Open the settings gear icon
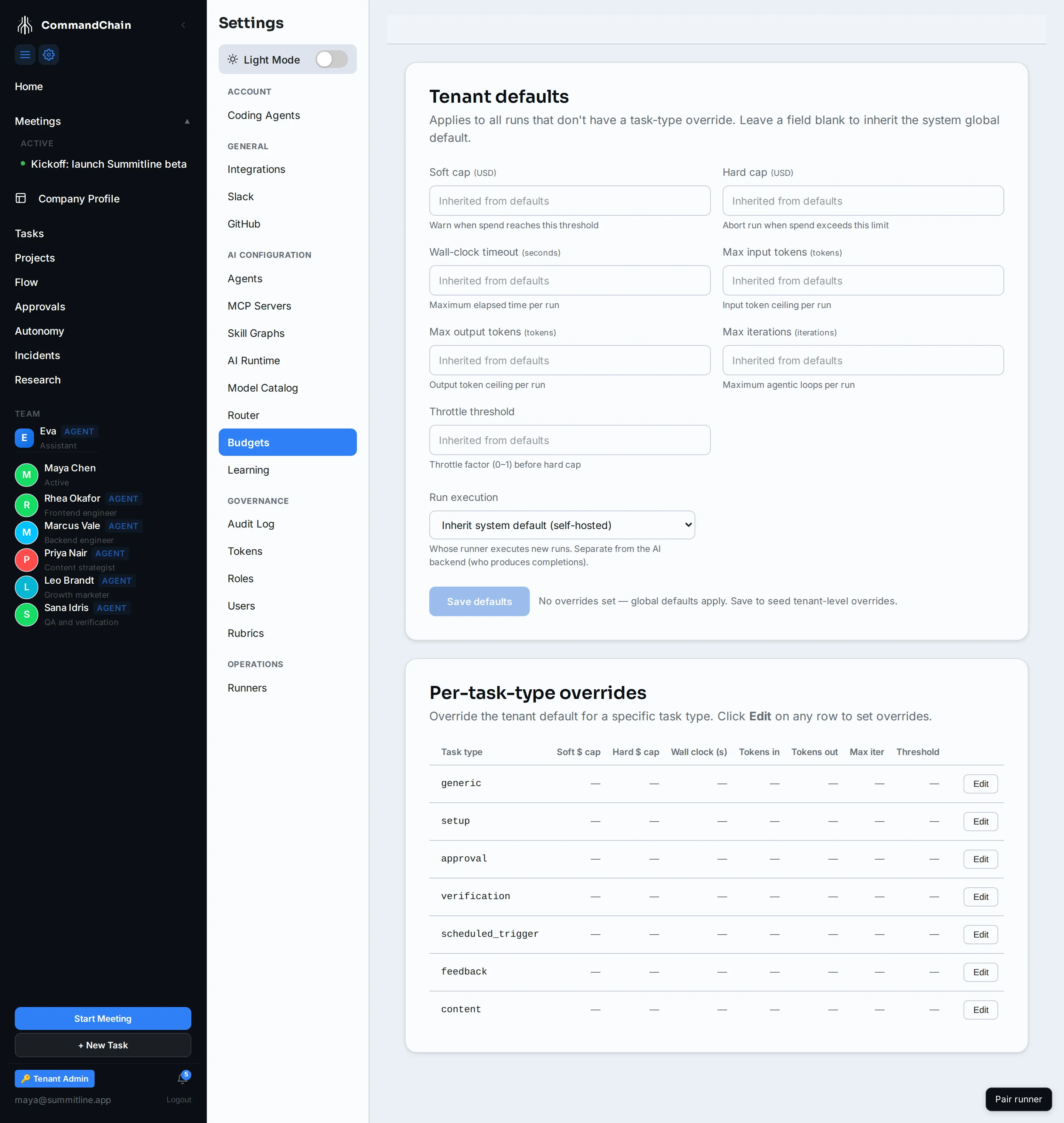 tap(49, 54)
